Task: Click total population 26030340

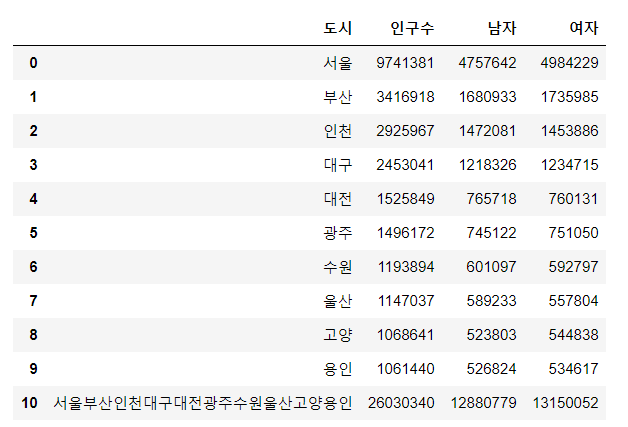Action: pos(401,403)
